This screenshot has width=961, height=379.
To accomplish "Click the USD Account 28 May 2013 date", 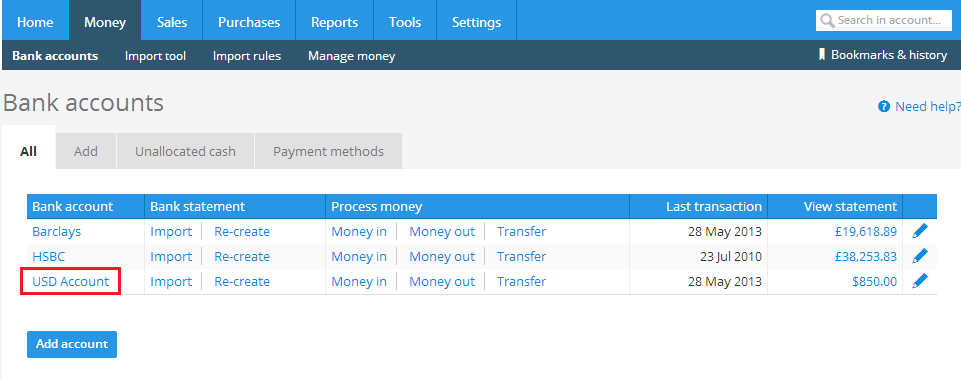I will point(725,281).
